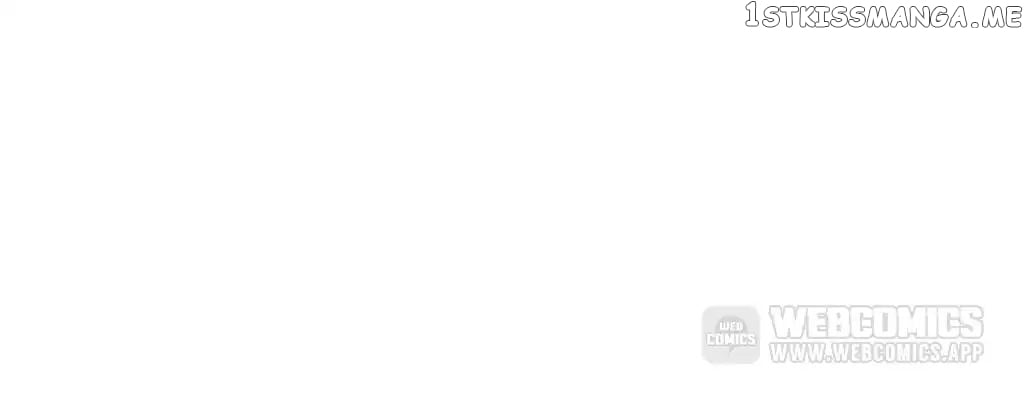
Task: Click the letter M in the WEBCOMICS title
Action: (x=914, y=323)
